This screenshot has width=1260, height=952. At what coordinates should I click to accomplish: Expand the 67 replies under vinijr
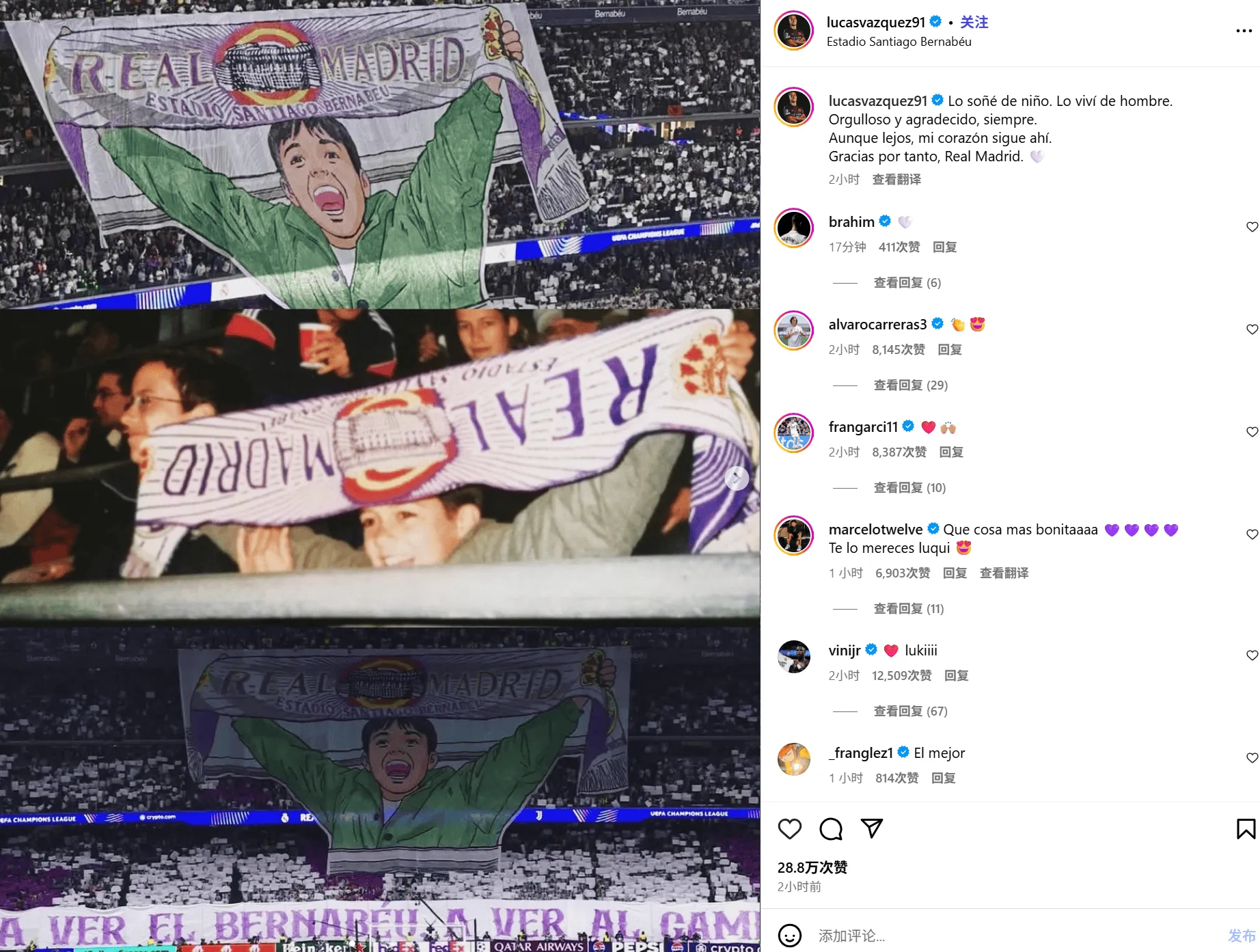[x=910, y=711]
